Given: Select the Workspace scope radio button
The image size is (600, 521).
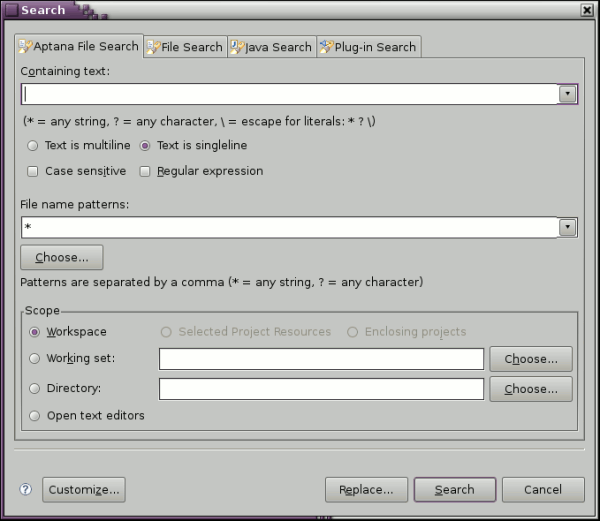Looking at the screenshot, I should click(35, 332).
